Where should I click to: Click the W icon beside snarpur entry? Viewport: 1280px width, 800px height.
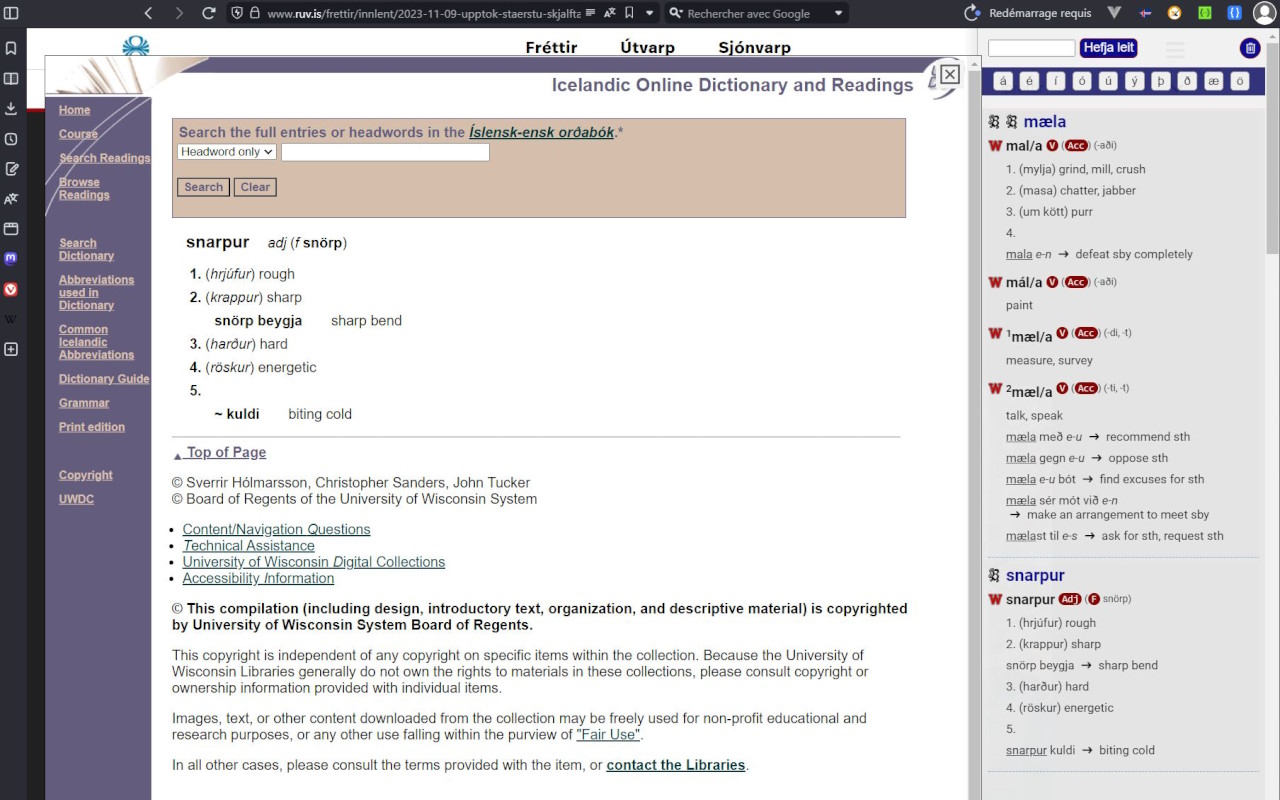pyautogui.click(x=995, y=600)
